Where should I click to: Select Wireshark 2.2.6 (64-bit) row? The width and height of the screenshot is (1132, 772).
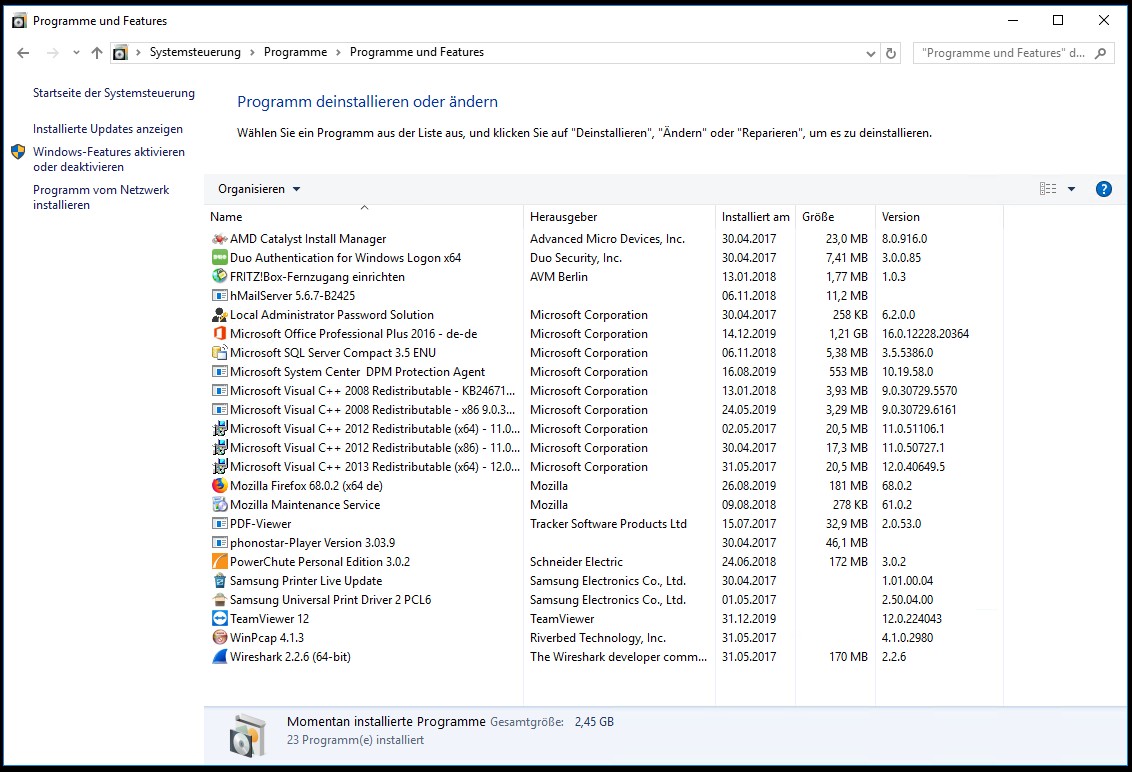[604, 657]
